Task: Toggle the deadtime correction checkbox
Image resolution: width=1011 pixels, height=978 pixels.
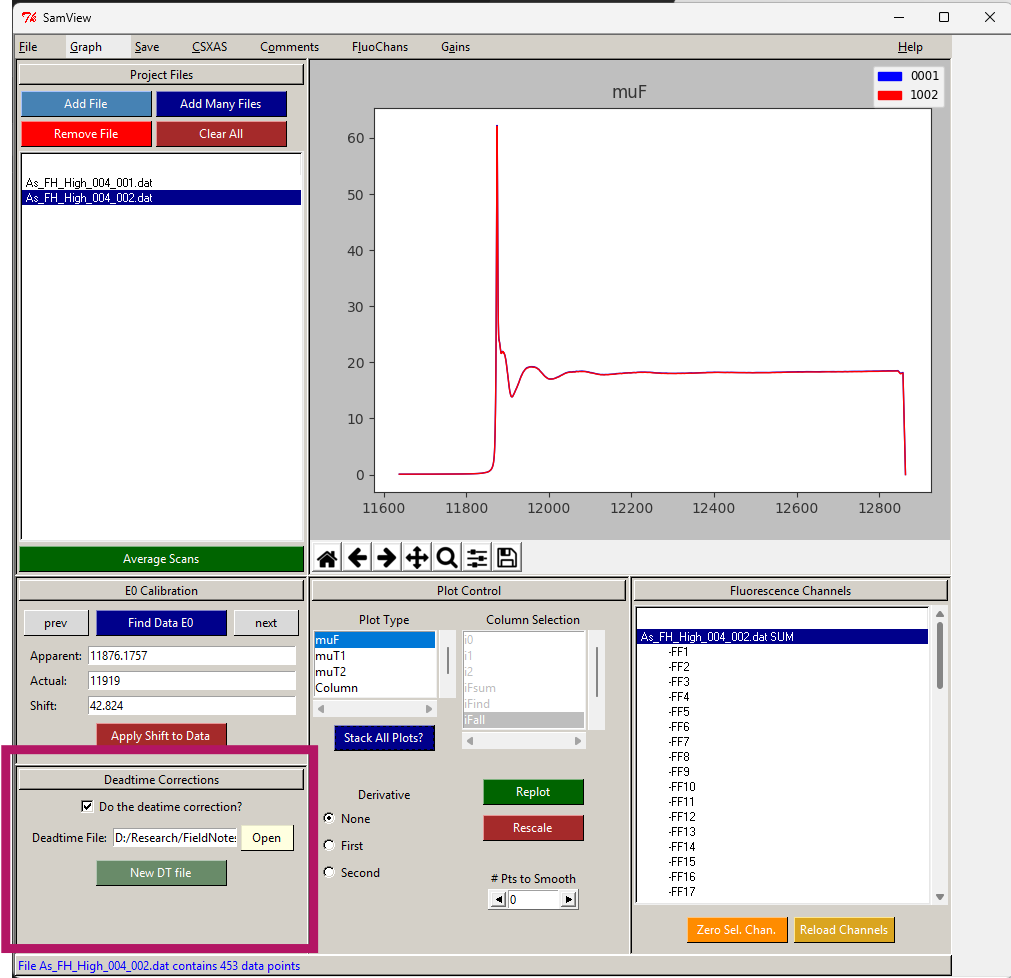Action: pyautogui.click(x=86, y=807)
